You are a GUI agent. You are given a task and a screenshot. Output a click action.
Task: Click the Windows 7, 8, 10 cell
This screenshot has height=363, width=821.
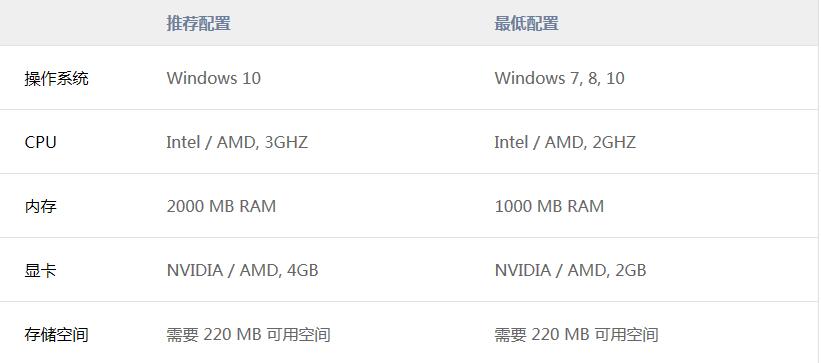coord(559,79)
